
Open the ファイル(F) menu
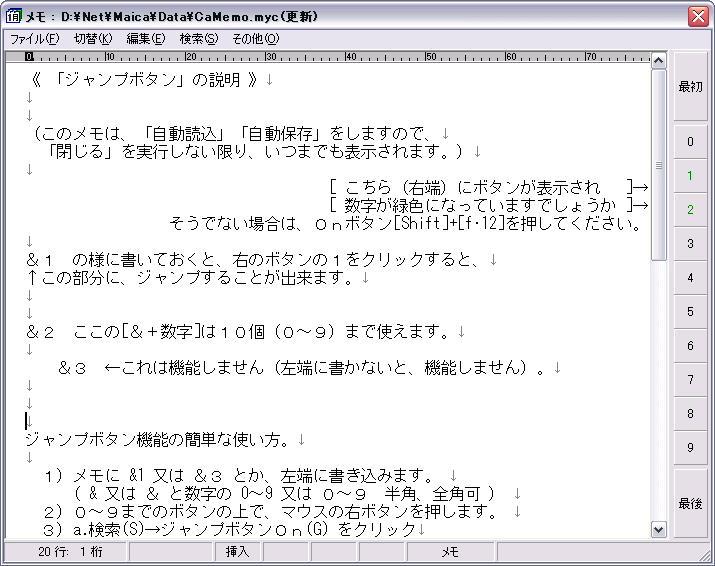[34, 39]
